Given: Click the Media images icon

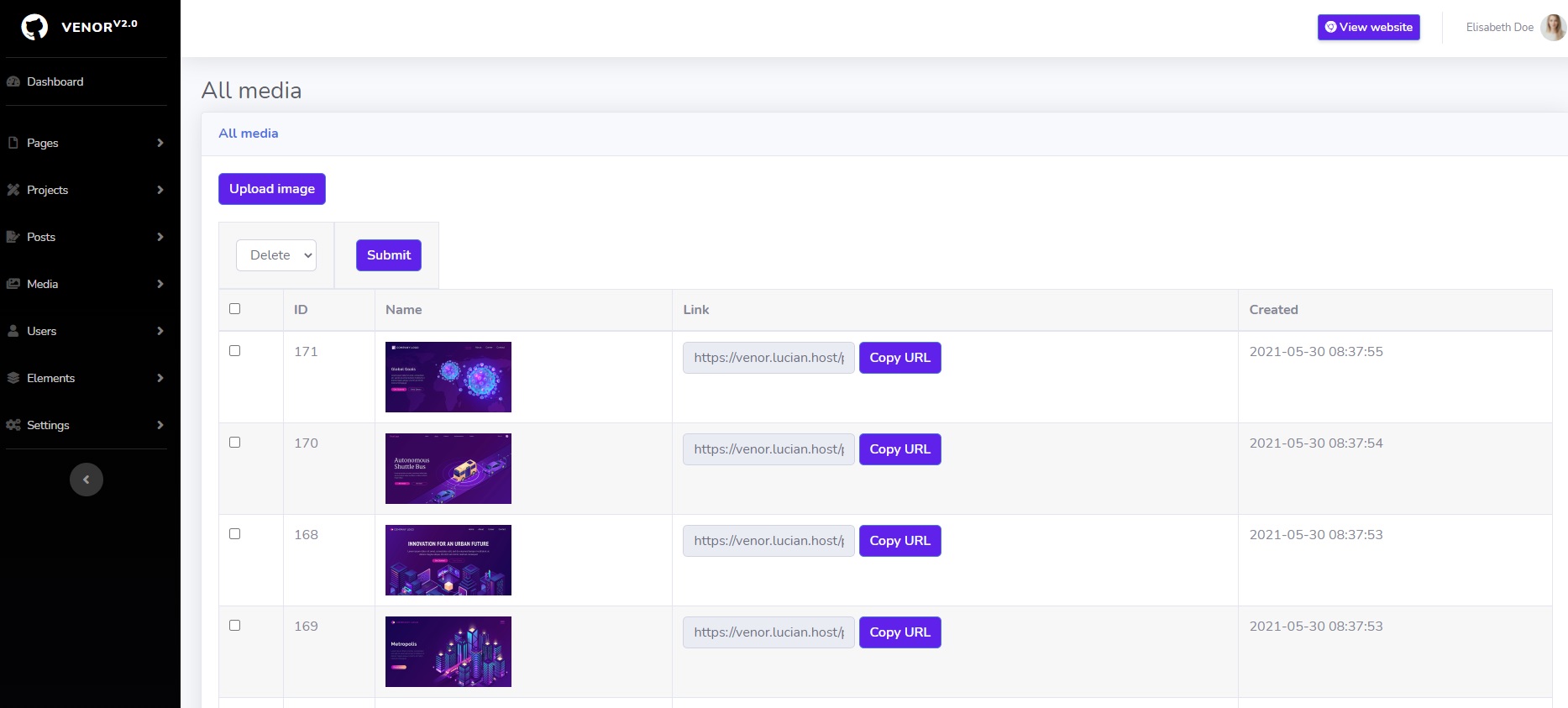Looking at the screenshot, I should pos(13,284).
